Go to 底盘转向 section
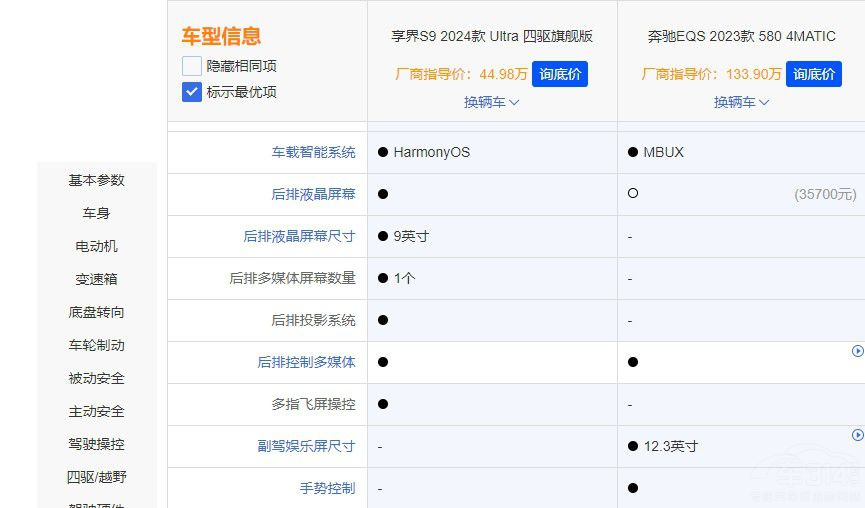 point(96,312)
